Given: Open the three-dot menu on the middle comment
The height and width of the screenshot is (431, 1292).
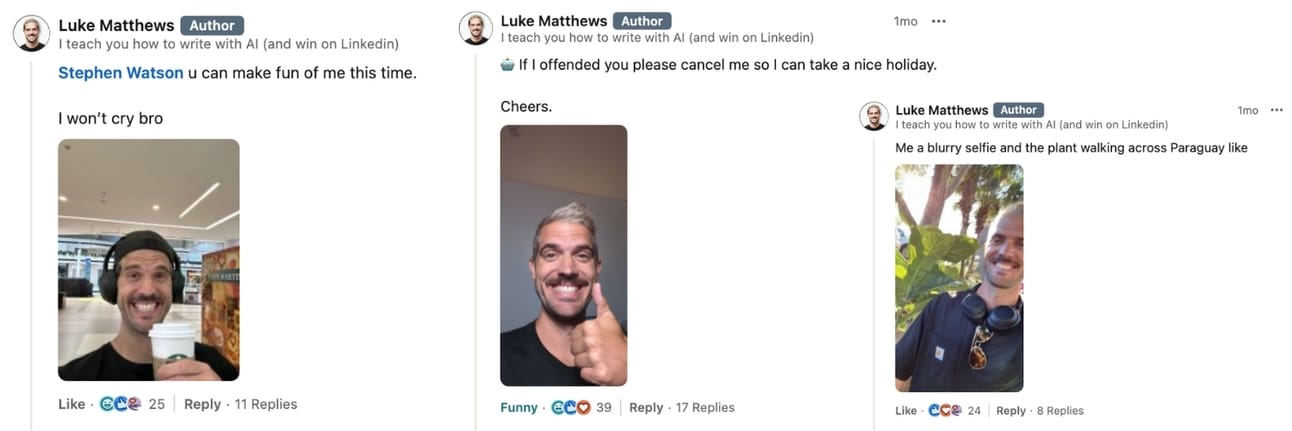Looking at the screenshot, I should click(938, 21).
